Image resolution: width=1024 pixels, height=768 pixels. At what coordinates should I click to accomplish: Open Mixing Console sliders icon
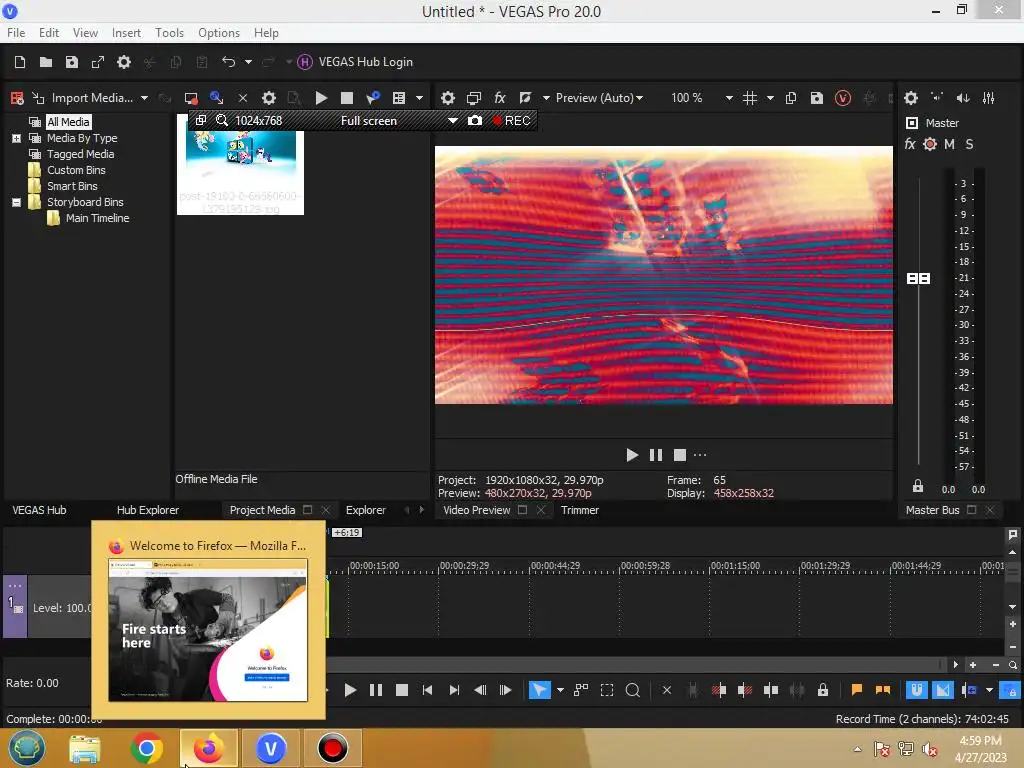click(989, 98)
